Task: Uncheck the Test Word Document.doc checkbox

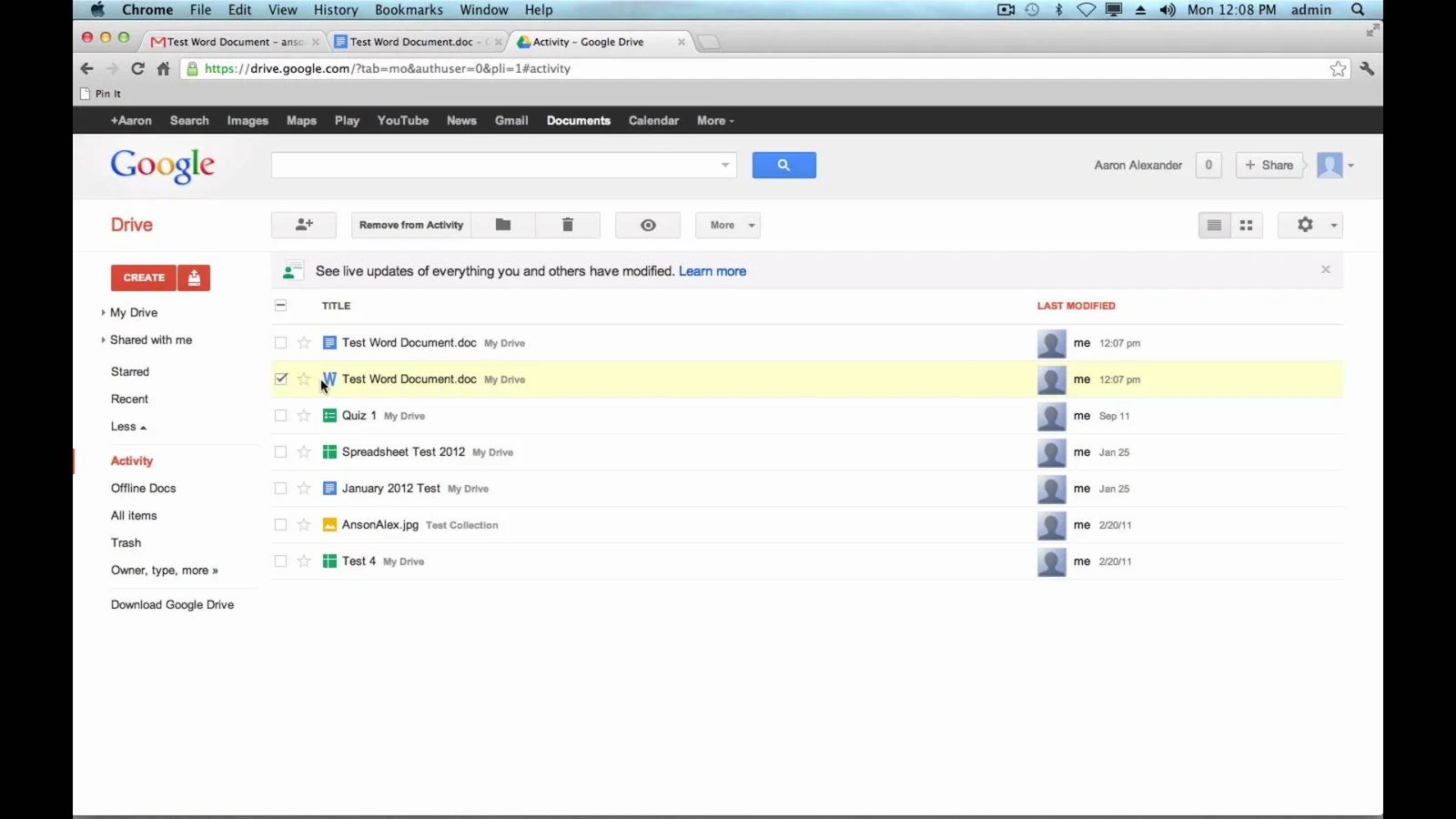Action: click(280, 379)
